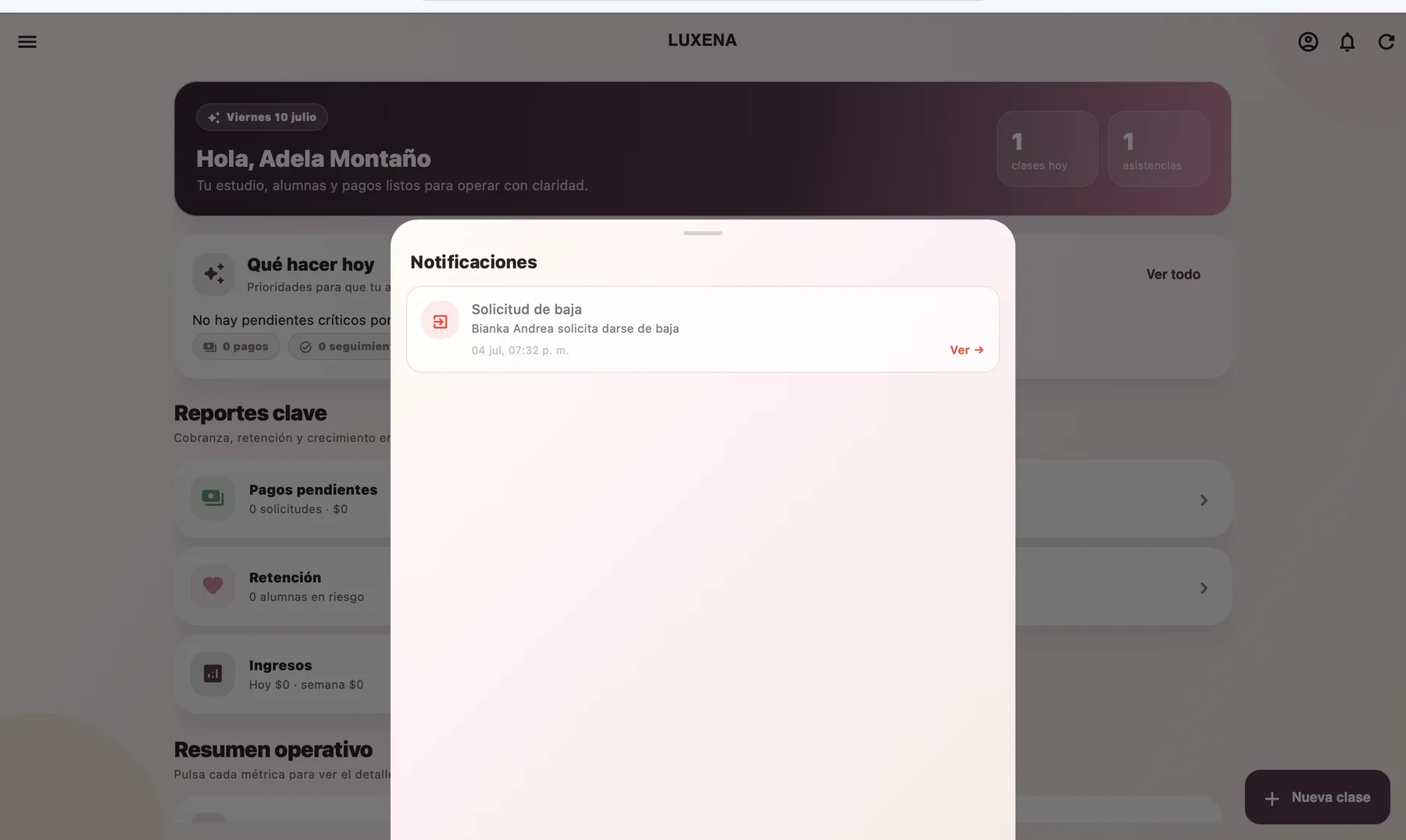Click 'Bianka Andrea solicita darse de baja' text
Image resolution: width=1406 pixels, height=840 pixels.
pyautogui.click(x=575, y=329)
